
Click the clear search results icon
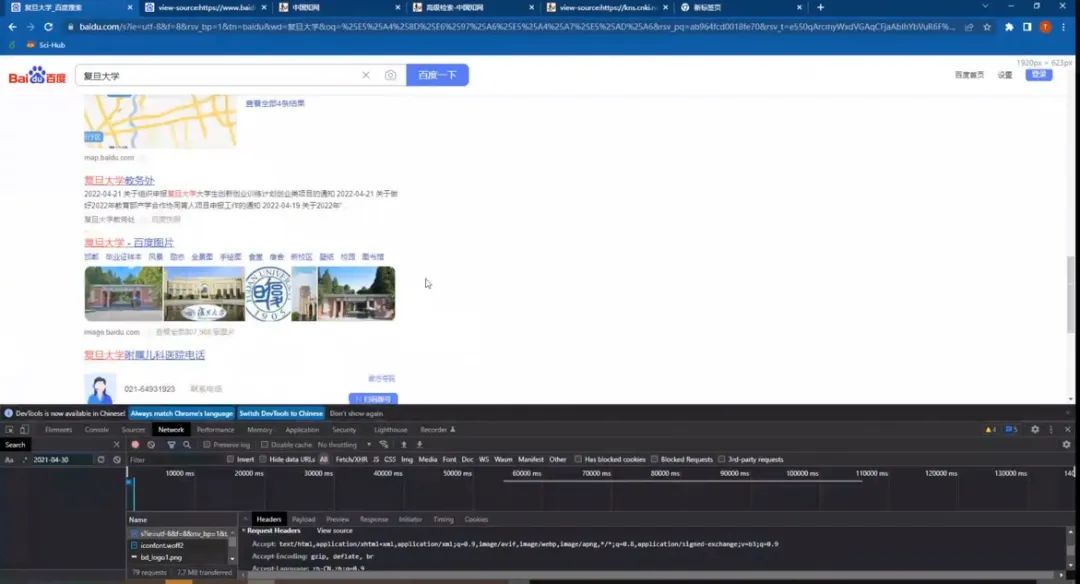pos(117,459)
